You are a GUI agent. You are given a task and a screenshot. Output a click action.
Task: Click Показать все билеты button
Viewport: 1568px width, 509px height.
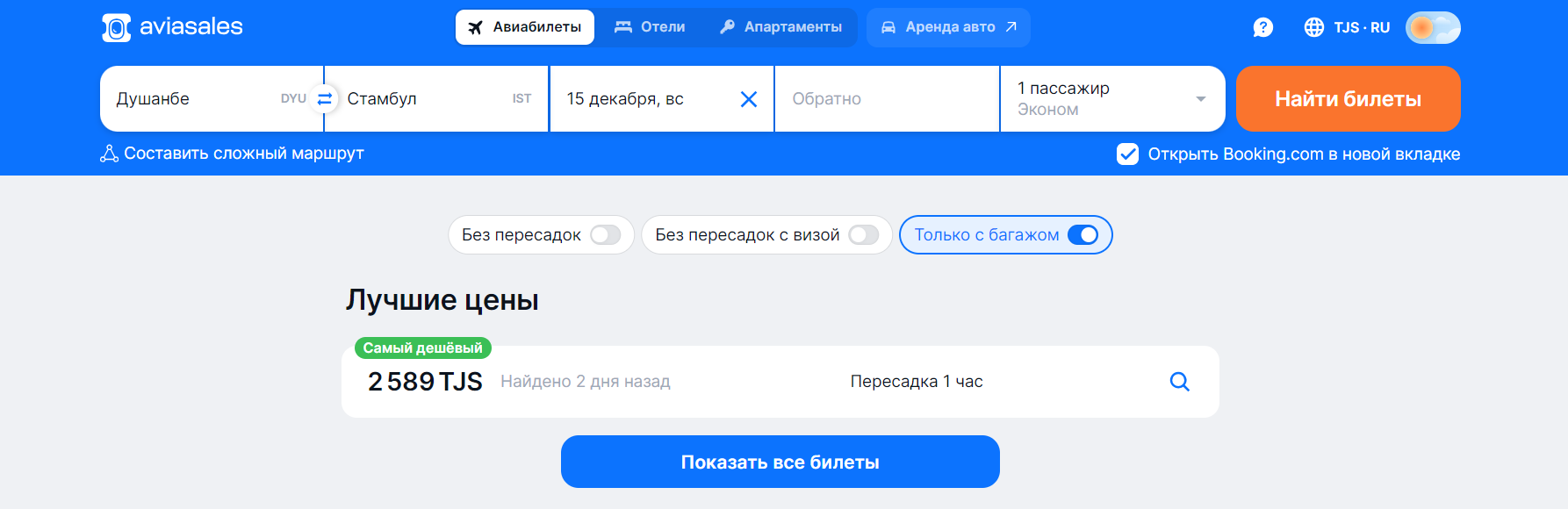(780, 462)
